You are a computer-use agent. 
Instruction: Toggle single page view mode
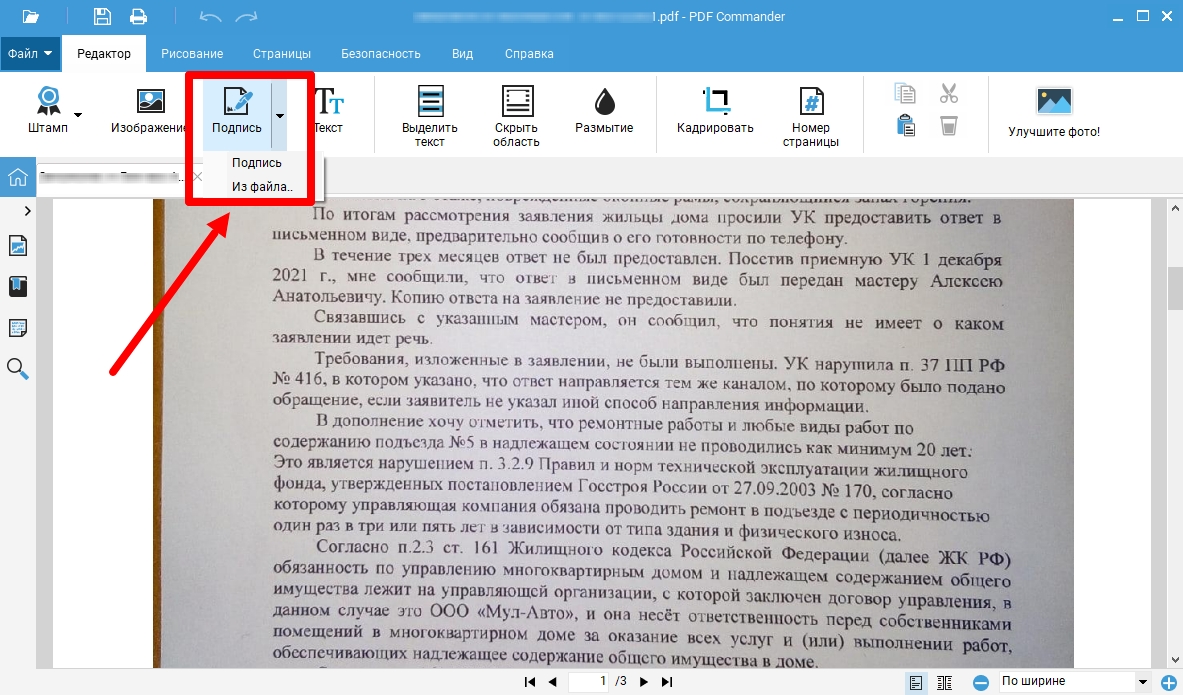coord(915,682)
